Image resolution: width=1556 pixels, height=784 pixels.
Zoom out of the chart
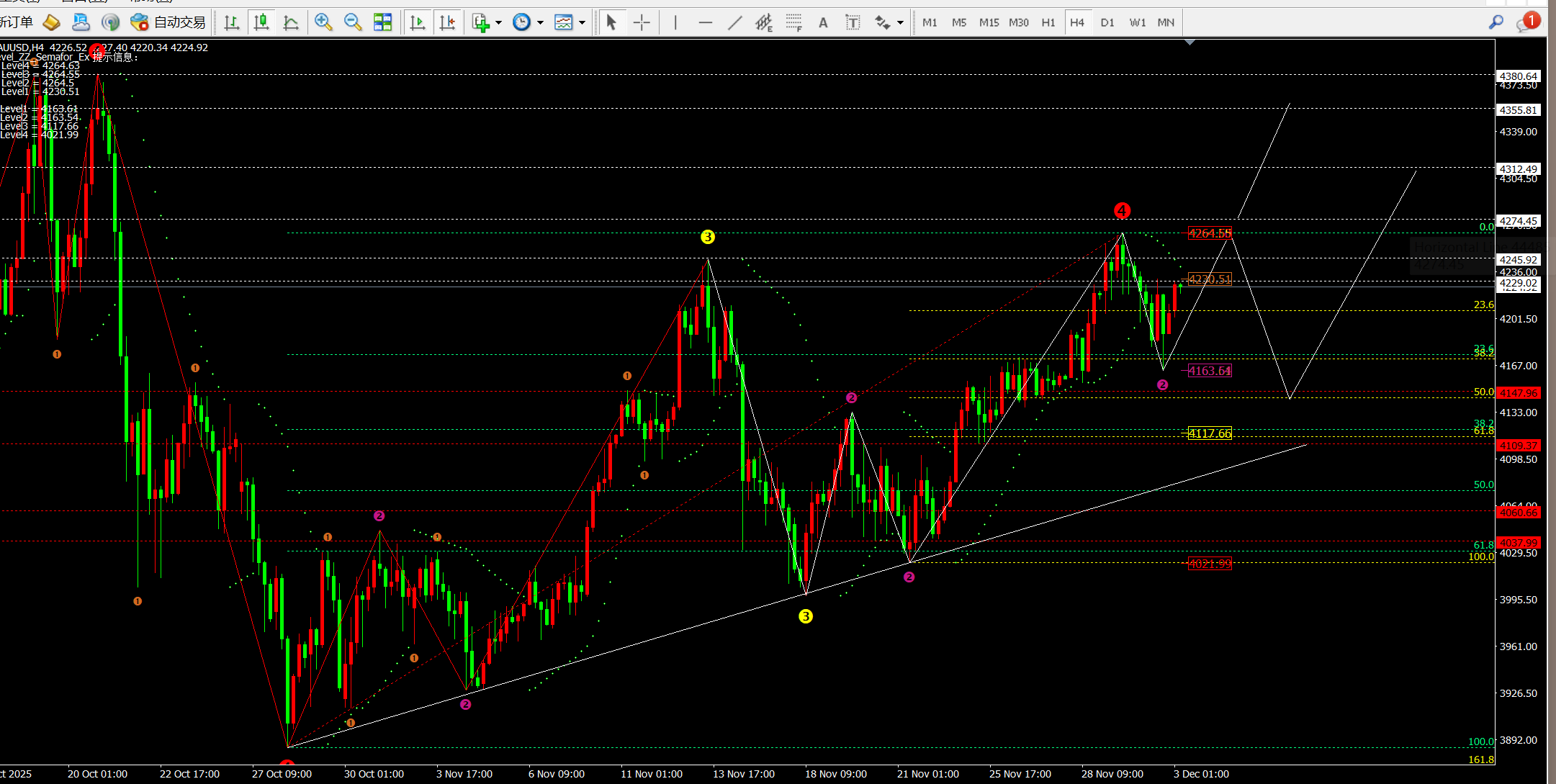click(353, 22)
